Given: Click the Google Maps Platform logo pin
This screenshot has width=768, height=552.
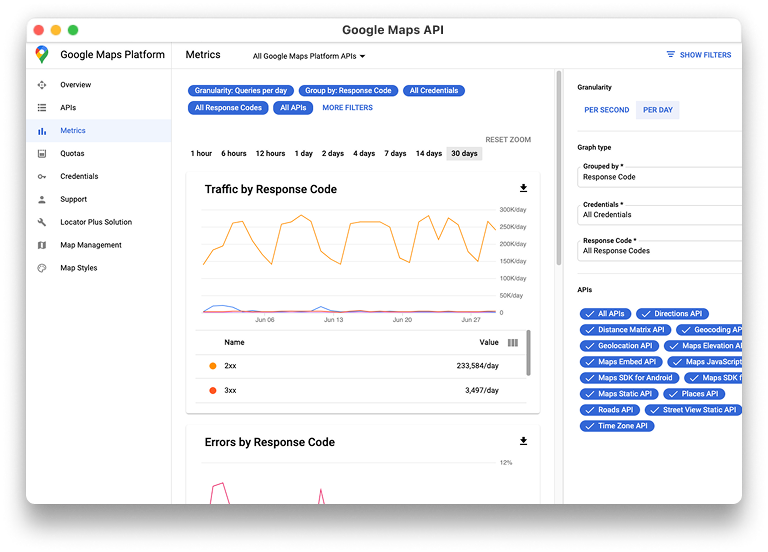Looking at the screenshot, I should click(x=42, y=54).
